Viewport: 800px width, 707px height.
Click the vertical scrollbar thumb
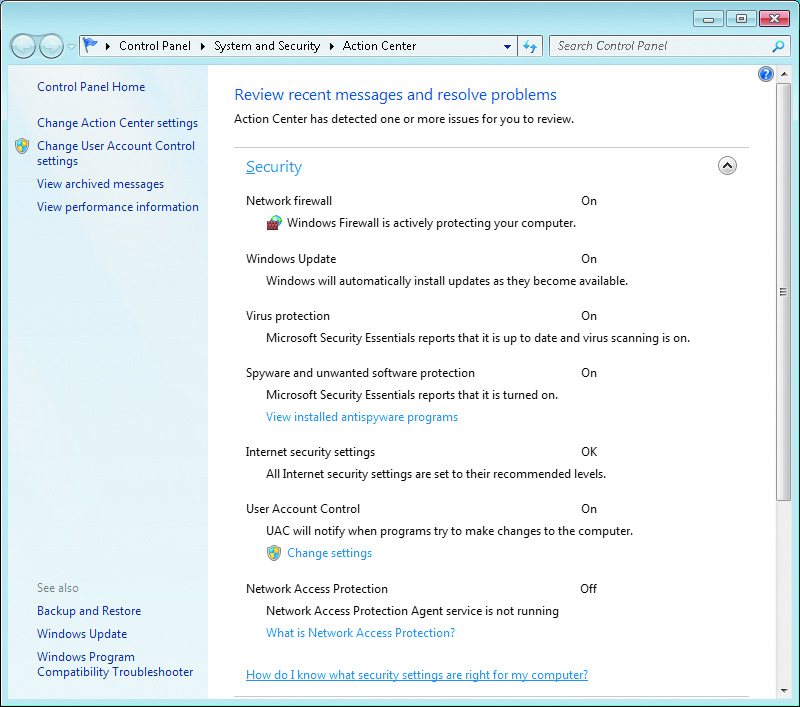pyautogui.click(x=784, y=292)
